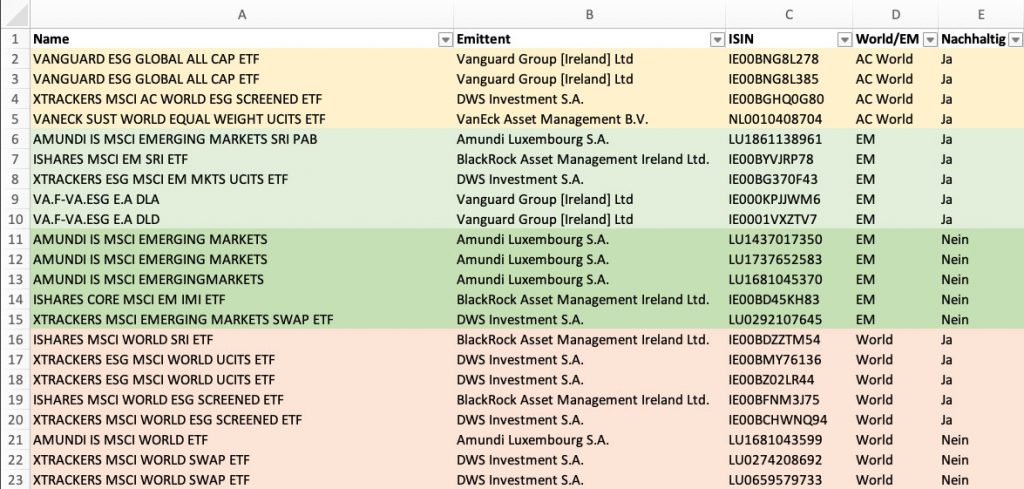Screen dimensions: 1024x489
Task: Select row 23 header
Action: 15,480
